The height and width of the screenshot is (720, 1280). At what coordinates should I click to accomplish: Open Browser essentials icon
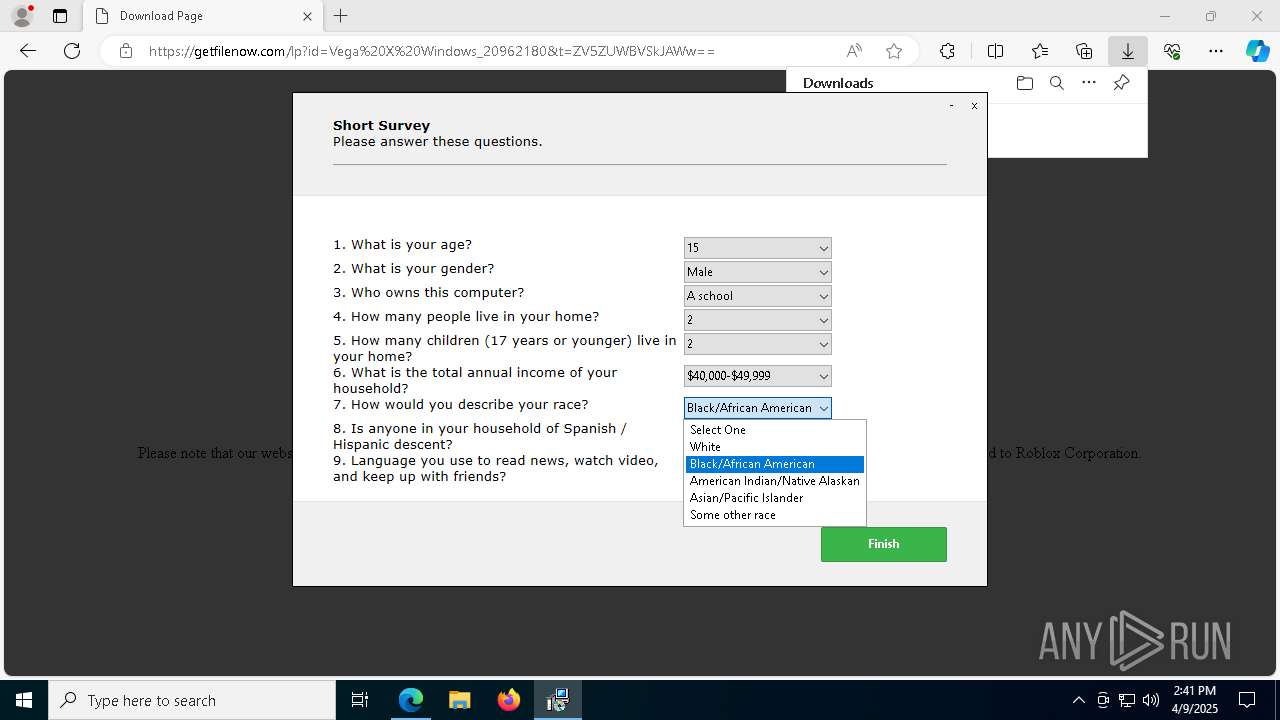coord(1172,51)
